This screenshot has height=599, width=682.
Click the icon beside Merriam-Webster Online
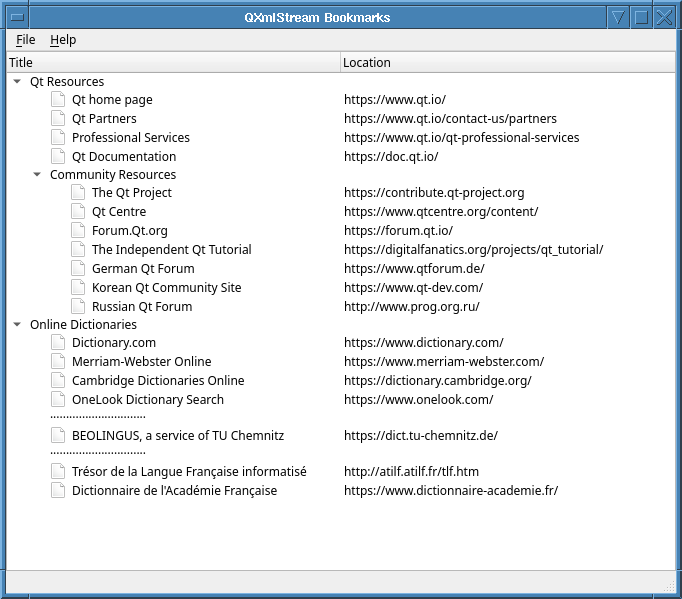pyautogui.click(x=58, y=362)
